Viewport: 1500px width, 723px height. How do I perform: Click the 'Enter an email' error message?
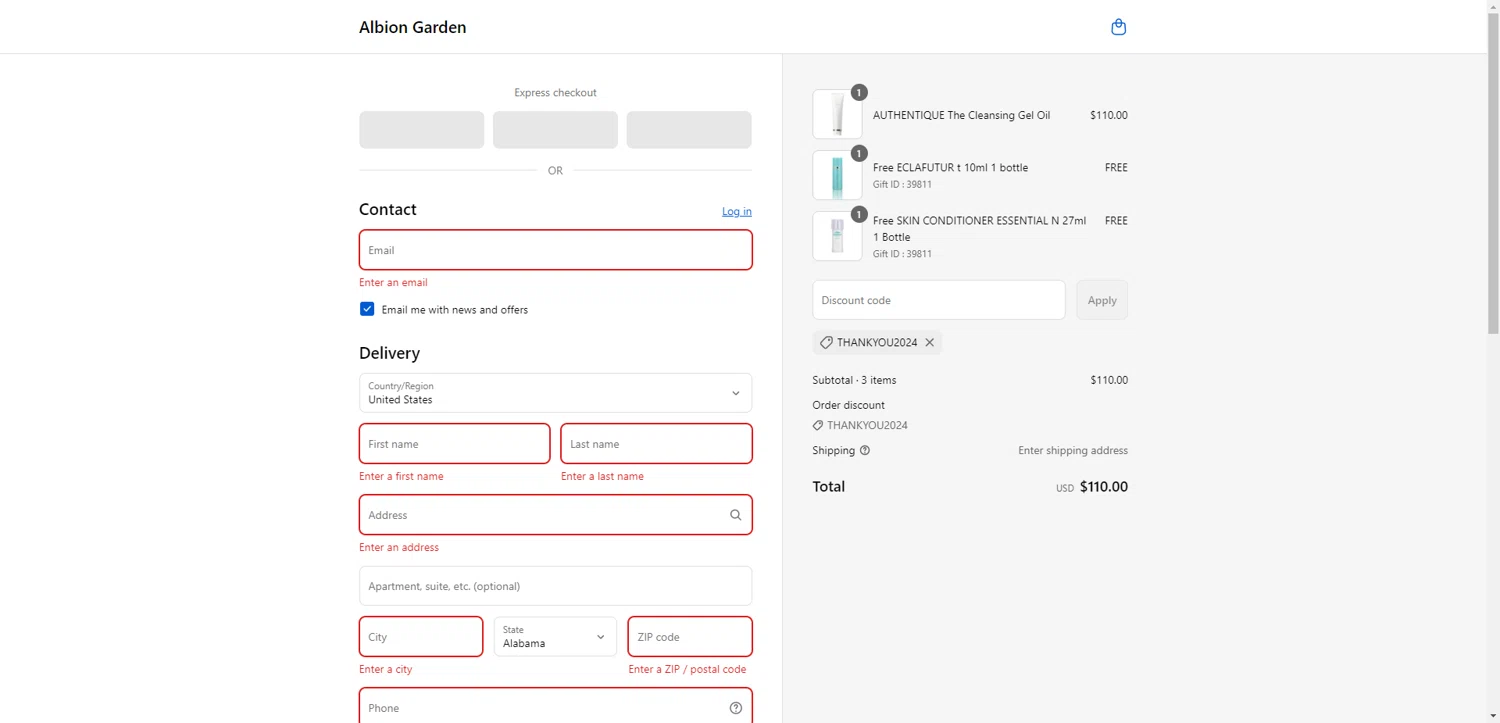pos(393,283)
